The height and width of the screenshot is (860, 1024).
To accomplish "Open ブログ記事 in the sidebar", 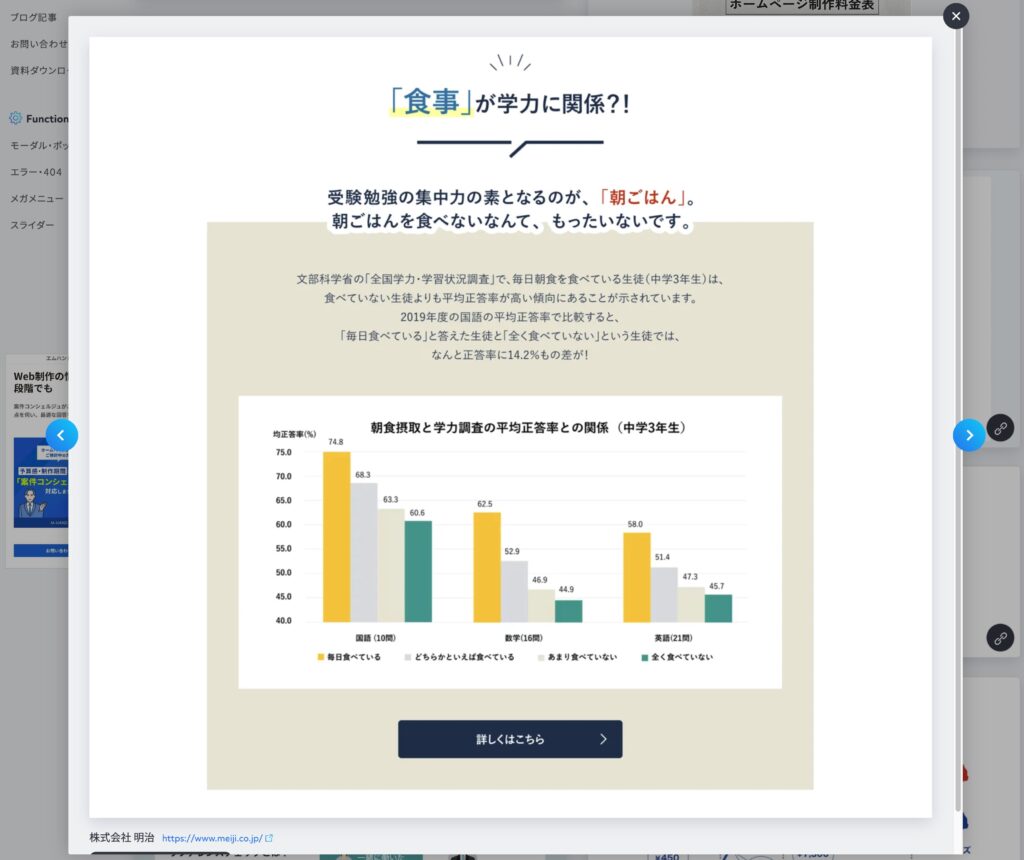I will click(x=34, y=17).
